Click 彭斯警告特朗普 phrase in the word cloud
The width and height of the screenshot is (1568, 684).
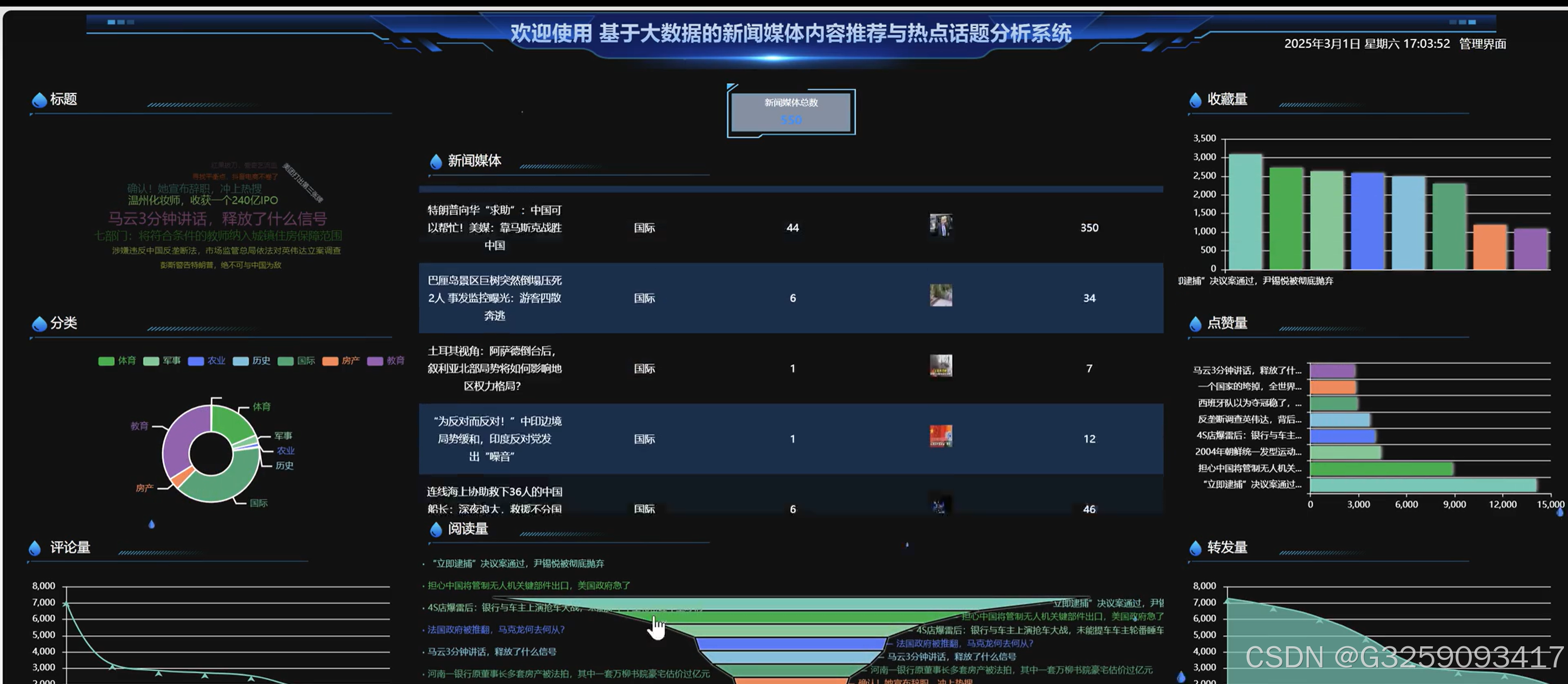click(220, 265)
